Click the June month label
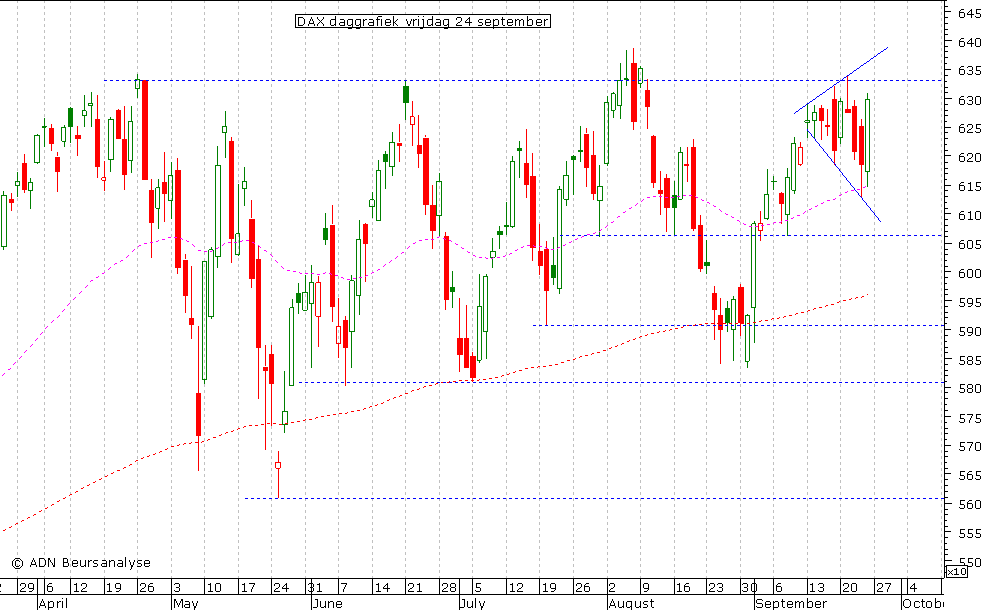 [x=328, y=604]
